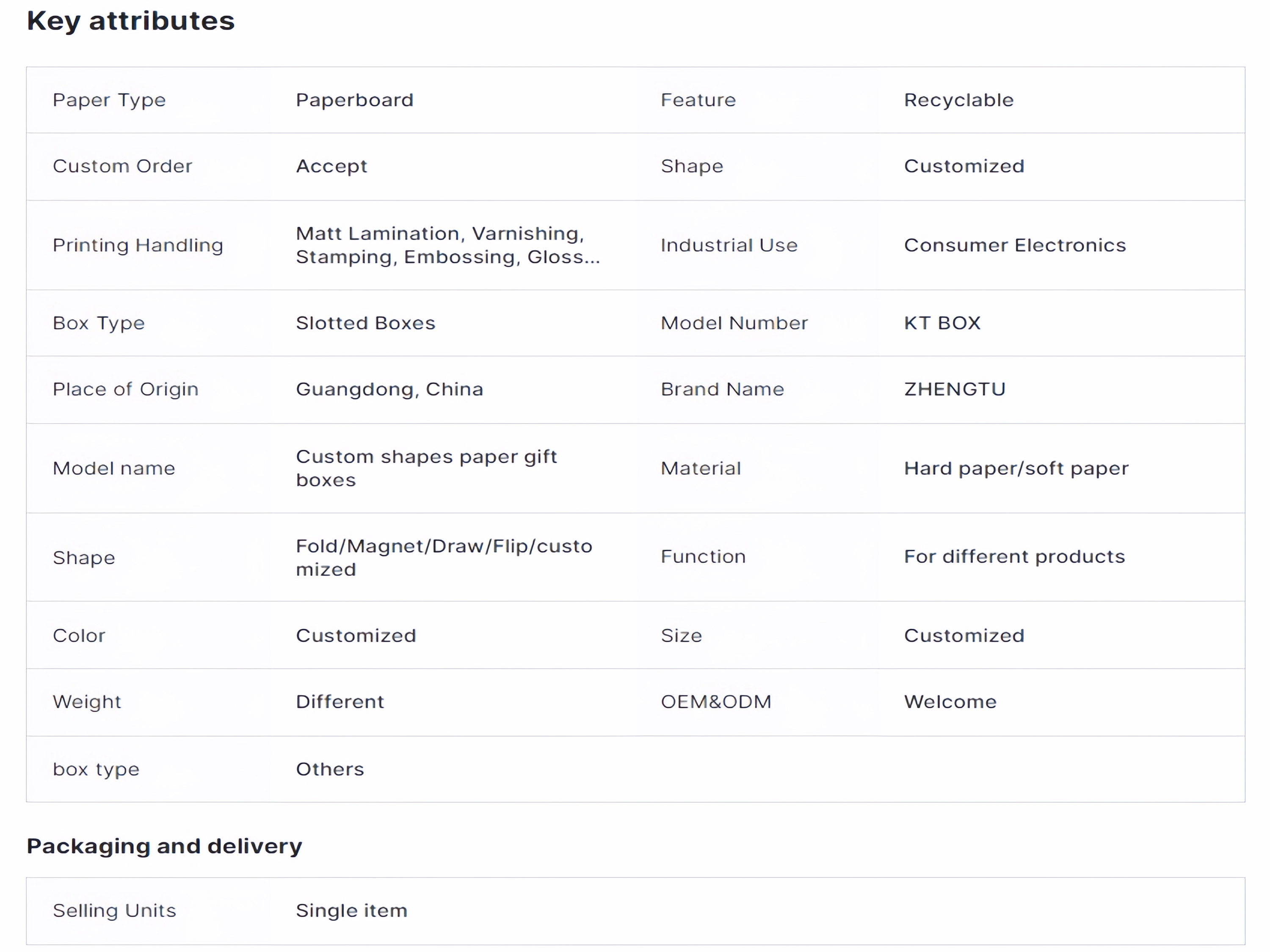
Task: Select the KT BOX model number
Action: [x=941, y=323]
